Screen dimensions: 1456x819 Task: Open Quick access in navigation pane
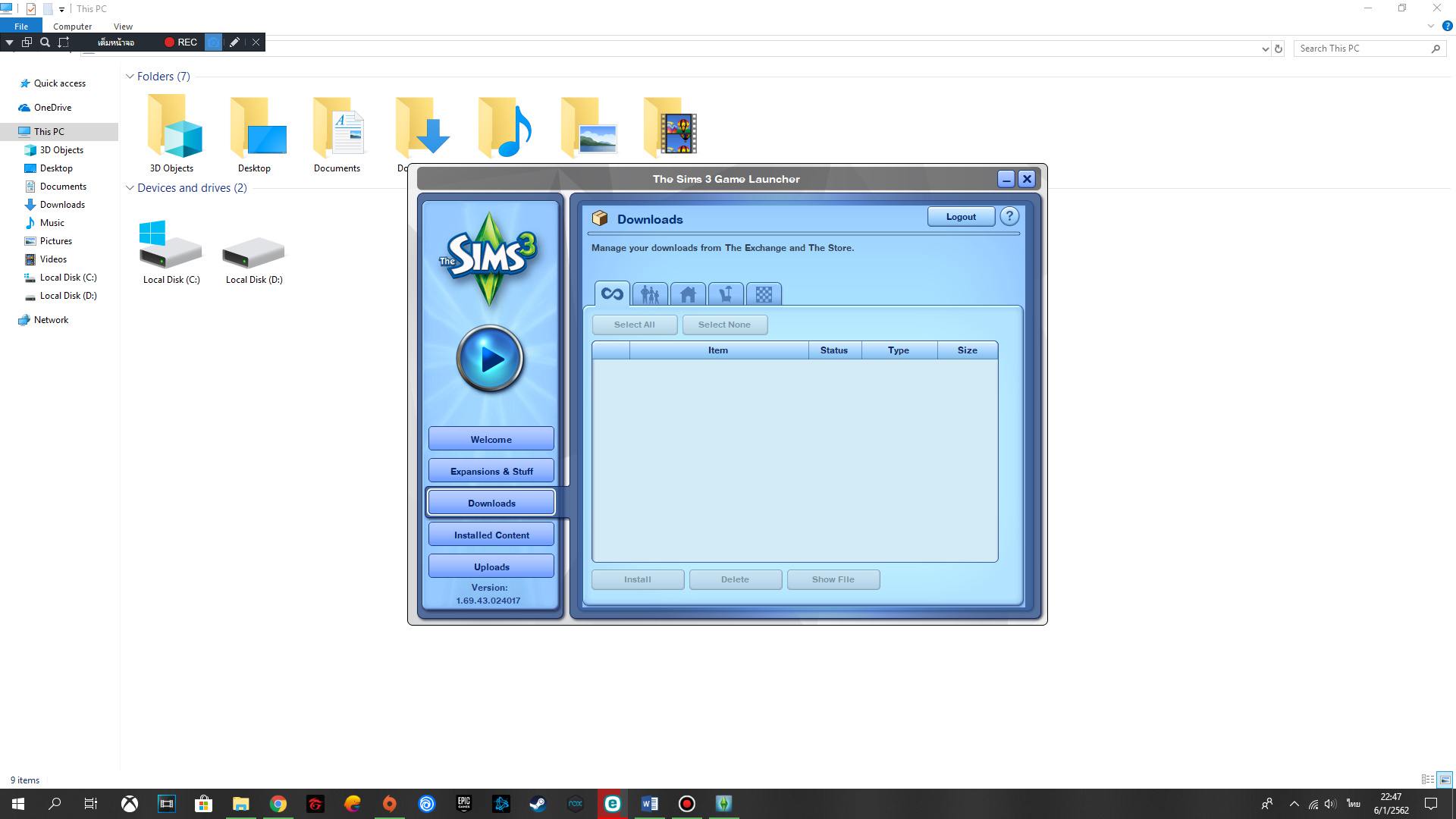[x=59, y=83]
